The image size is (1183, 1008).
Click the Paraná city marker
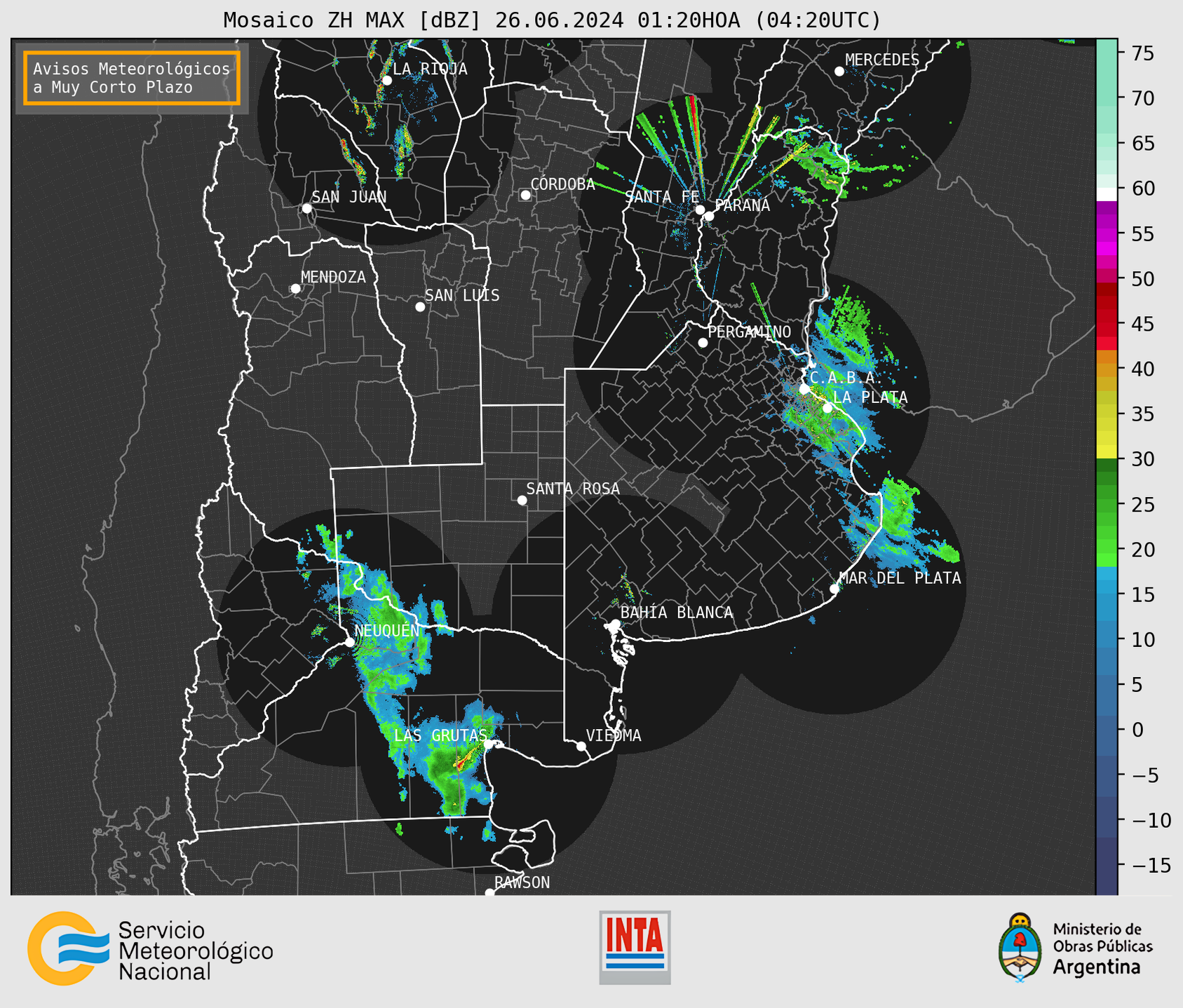[709, 216]
